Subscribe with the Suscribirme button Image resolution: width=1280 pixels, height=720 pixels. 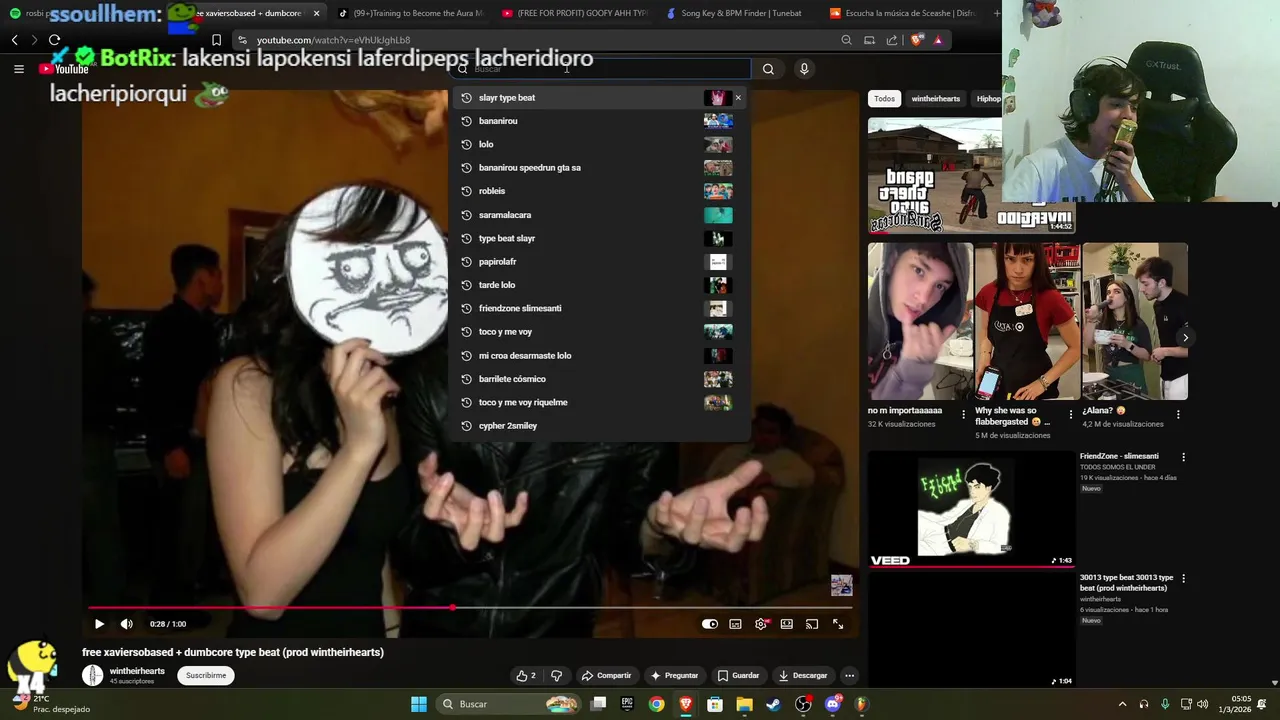tap(206, 676)
